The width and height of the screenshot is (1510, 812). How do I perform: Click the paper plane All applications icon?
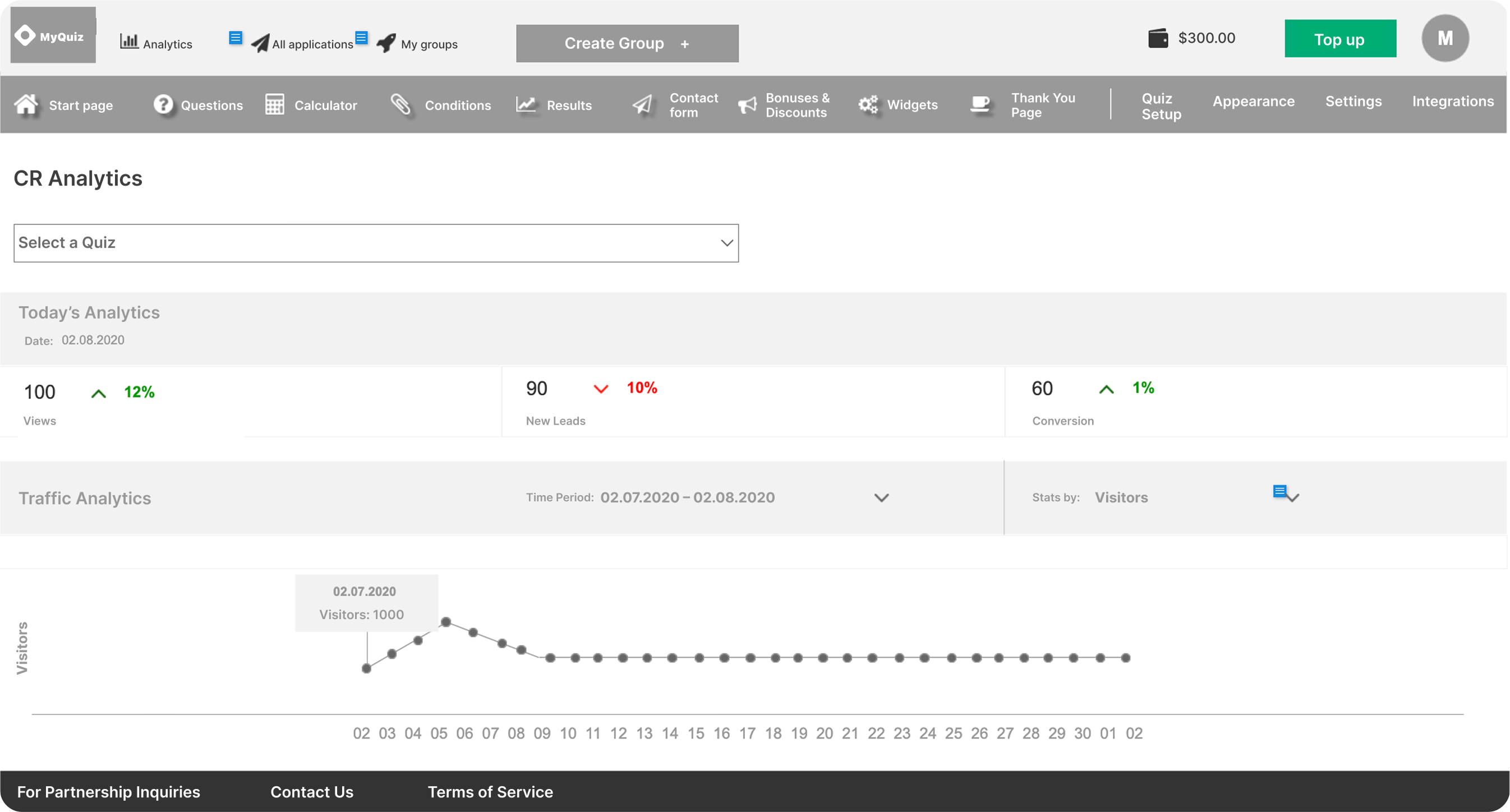[260, 43]
